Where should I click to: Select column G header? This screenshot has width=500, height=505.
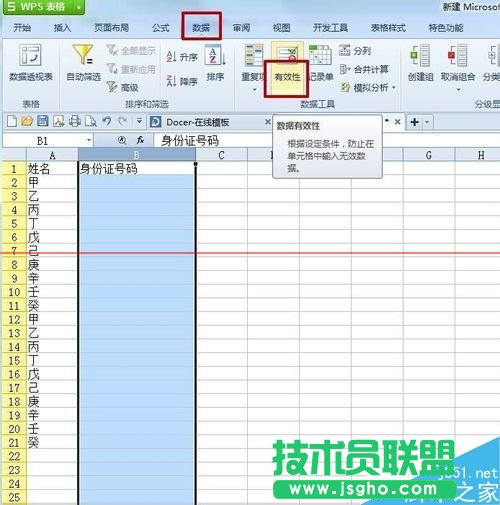point(429,155)
